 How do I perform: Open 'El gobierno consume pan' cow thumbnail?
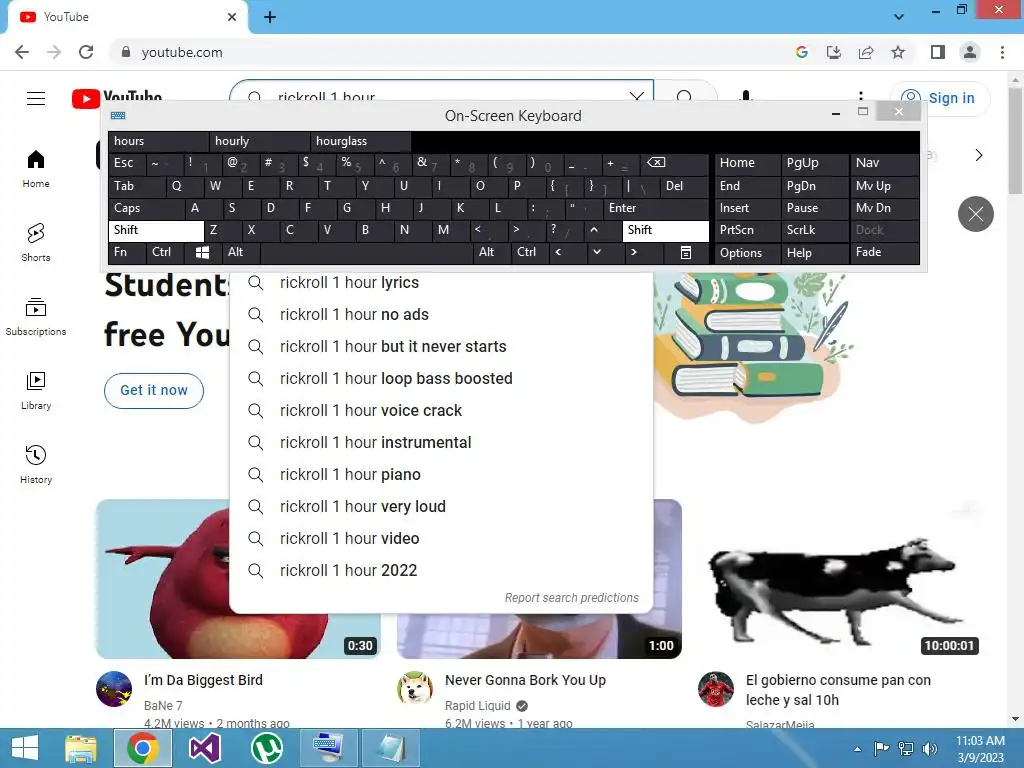tap(838, 579)
